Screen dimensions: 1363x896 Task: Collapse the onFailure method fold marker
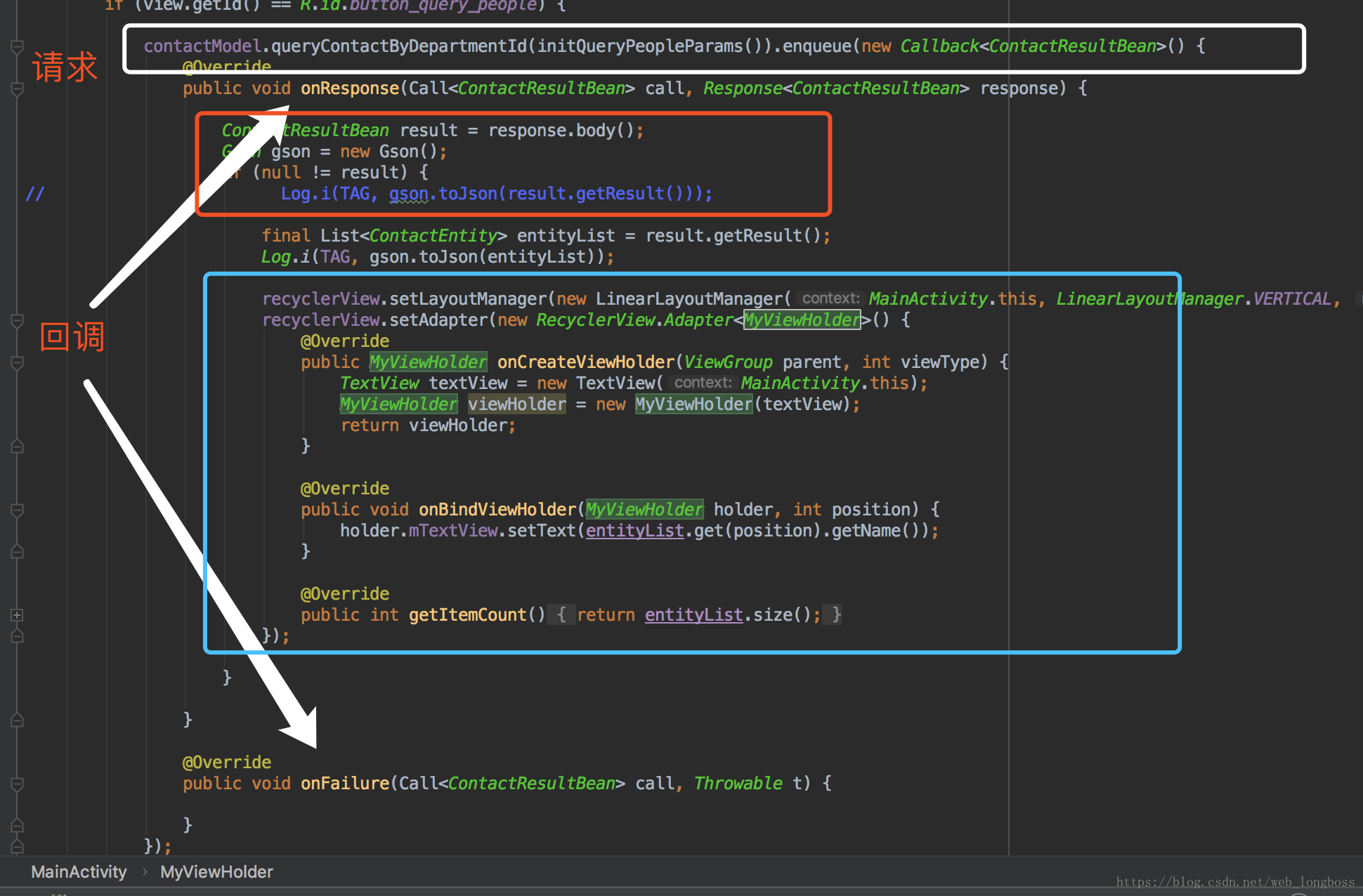(18, 784)
